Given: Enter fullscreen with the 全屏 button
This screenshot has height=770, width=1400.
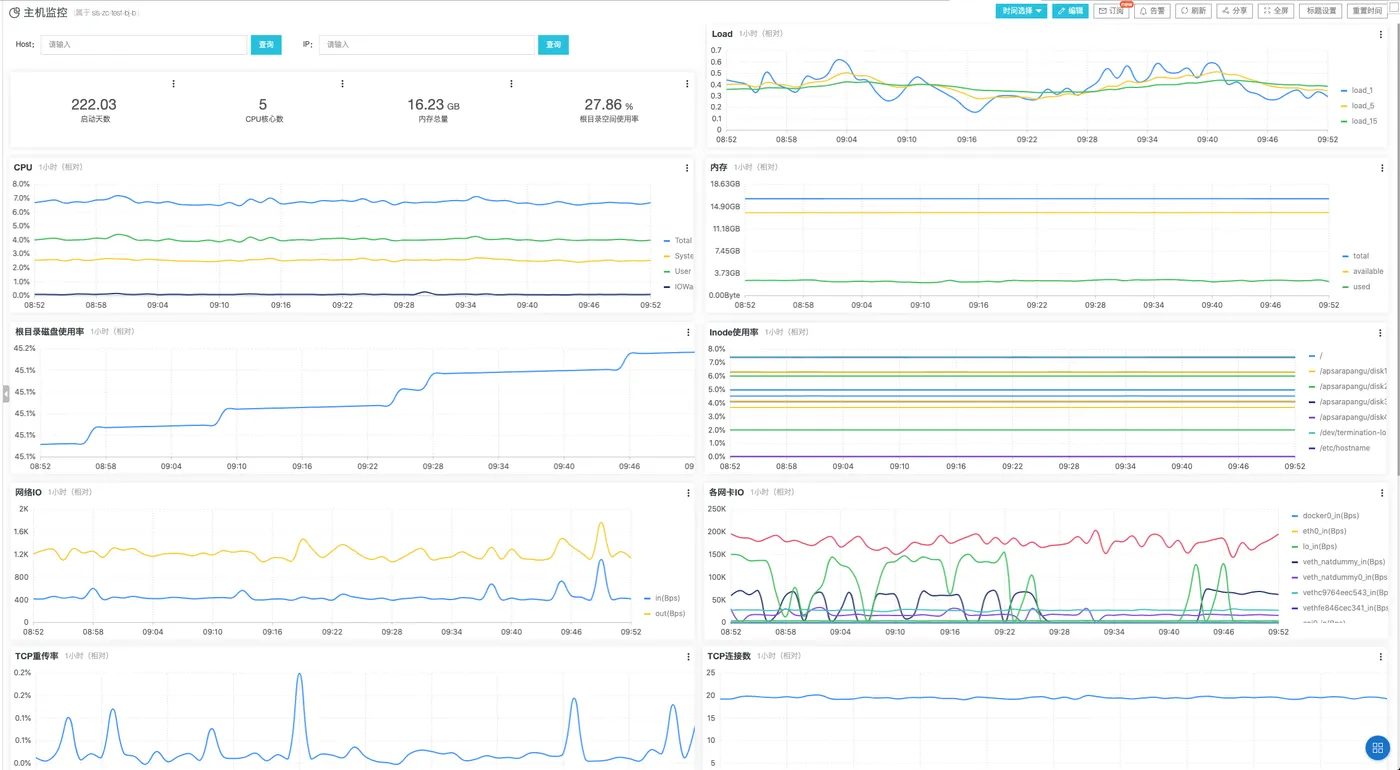Looking at the screenshot, I should click(1276, 11).
